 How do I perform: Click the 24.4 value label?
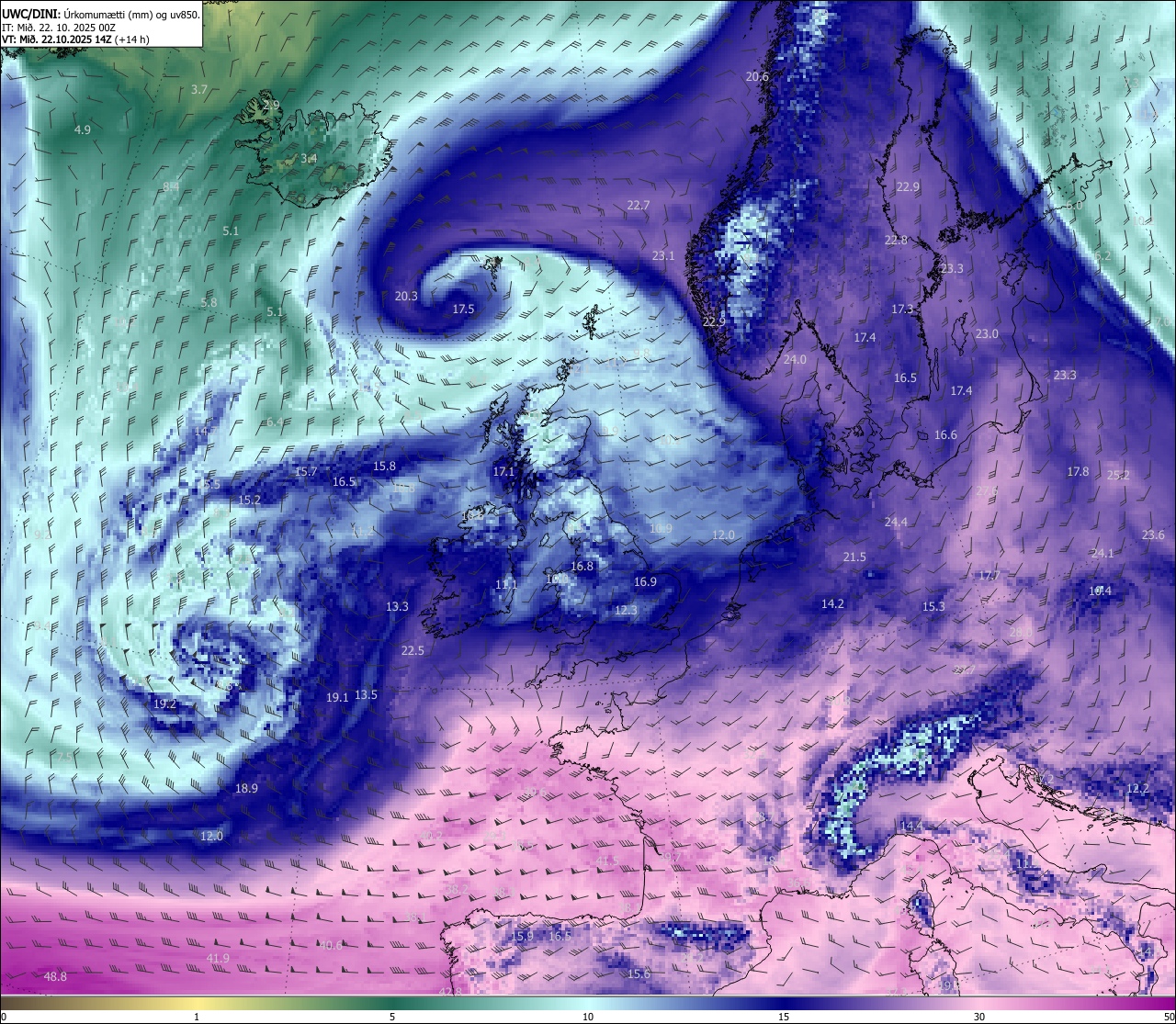[896, 523]
